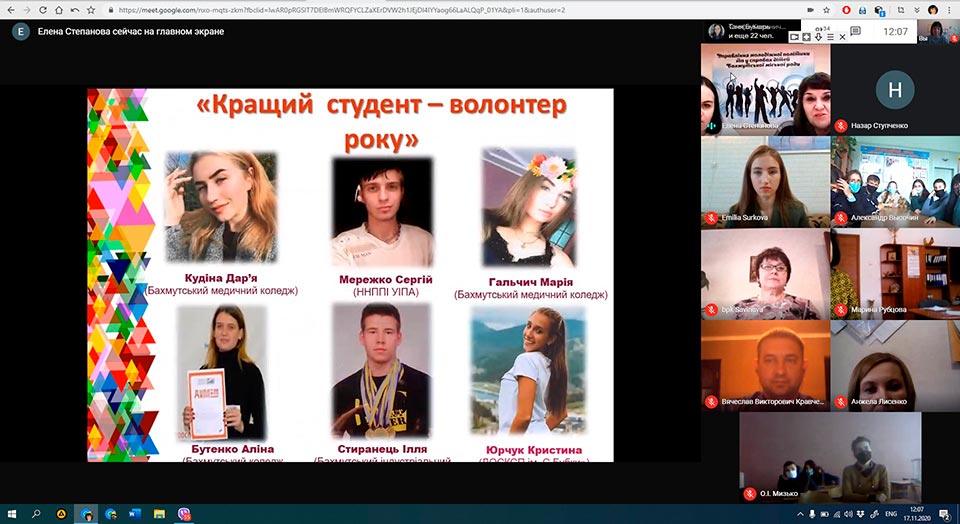Open the Windows Start menu

[11, 514]
